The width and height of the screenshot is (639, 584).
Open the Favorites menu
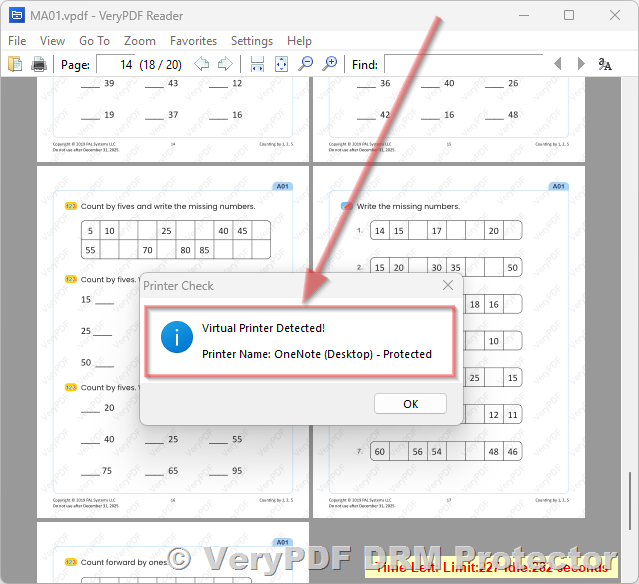click(x=194, y=41)
